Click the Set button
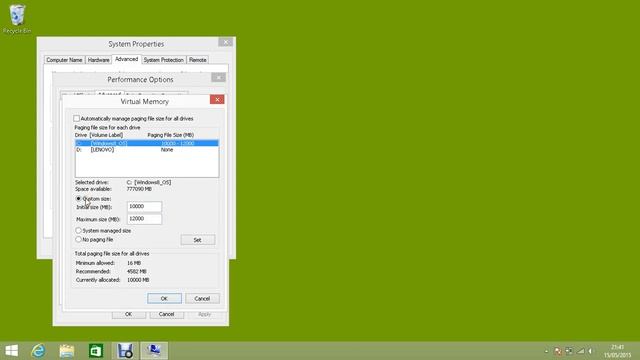The image size is (640, 360). pos(198,240)
